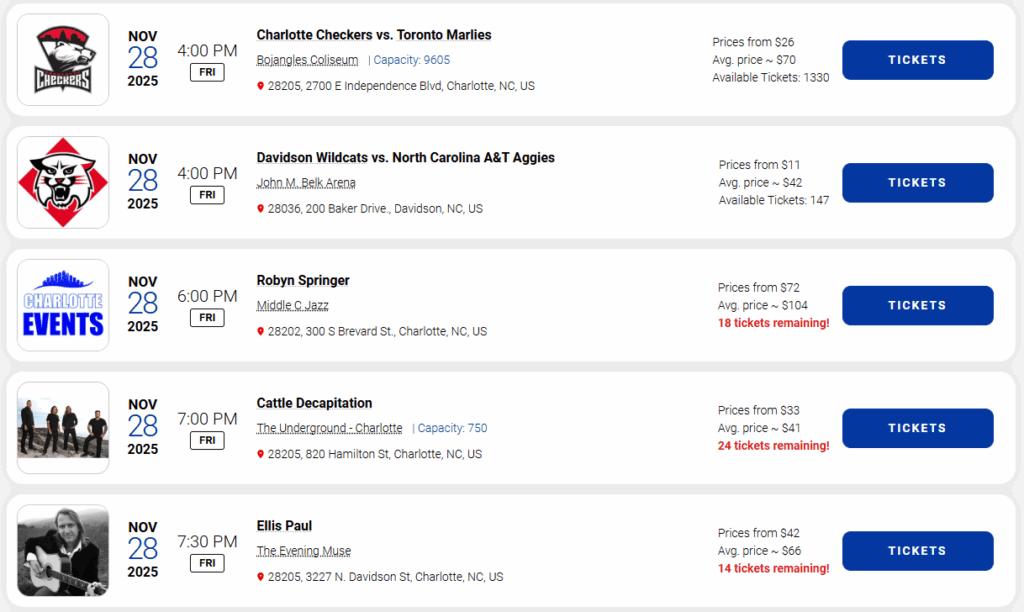Select TICKETS for the Ellis Paul show
Viewport: 1024px width, 612px height.
917,551
